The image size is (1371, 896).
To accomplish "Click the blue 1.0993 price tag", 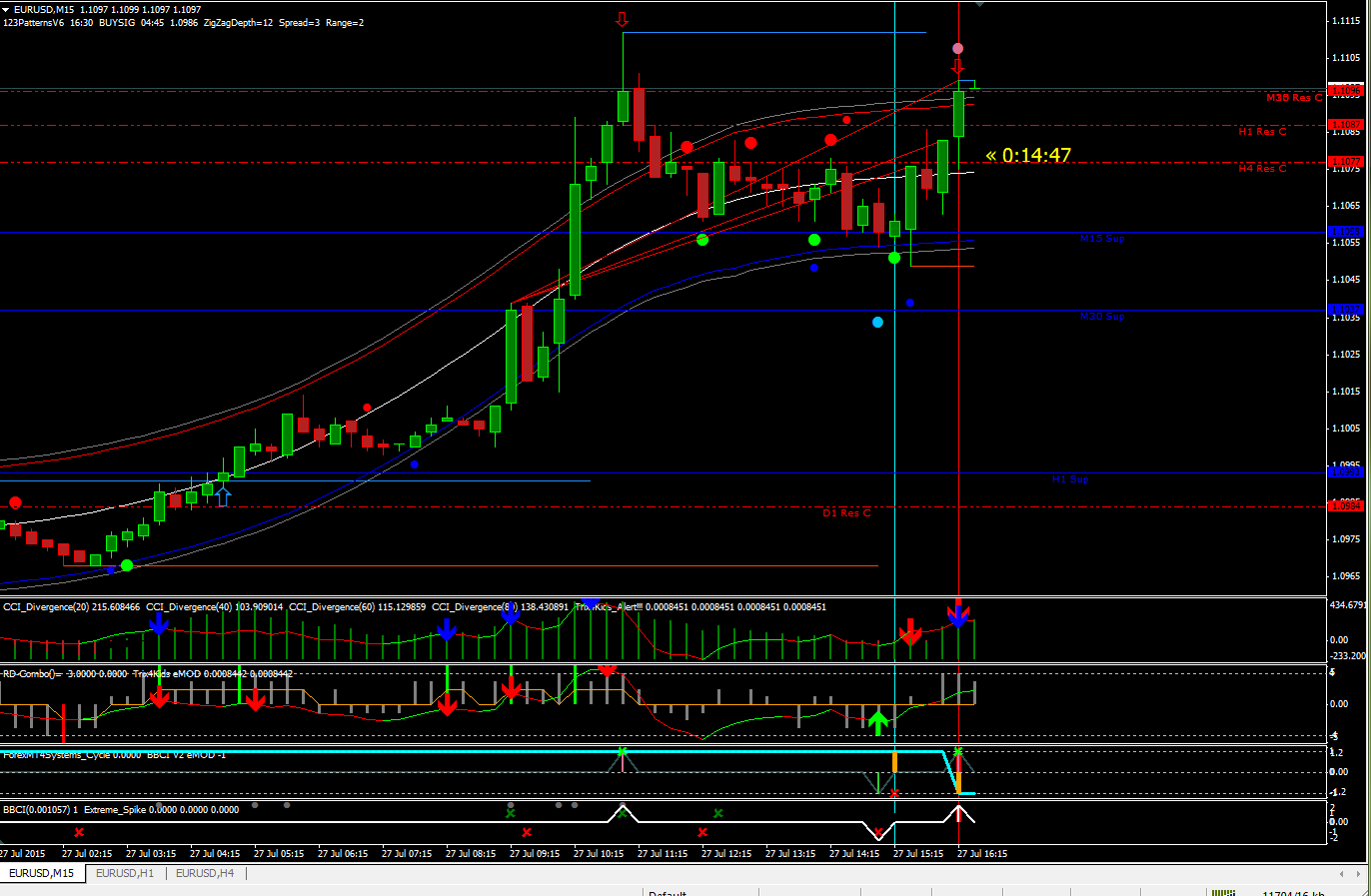I will point(1346,472).
